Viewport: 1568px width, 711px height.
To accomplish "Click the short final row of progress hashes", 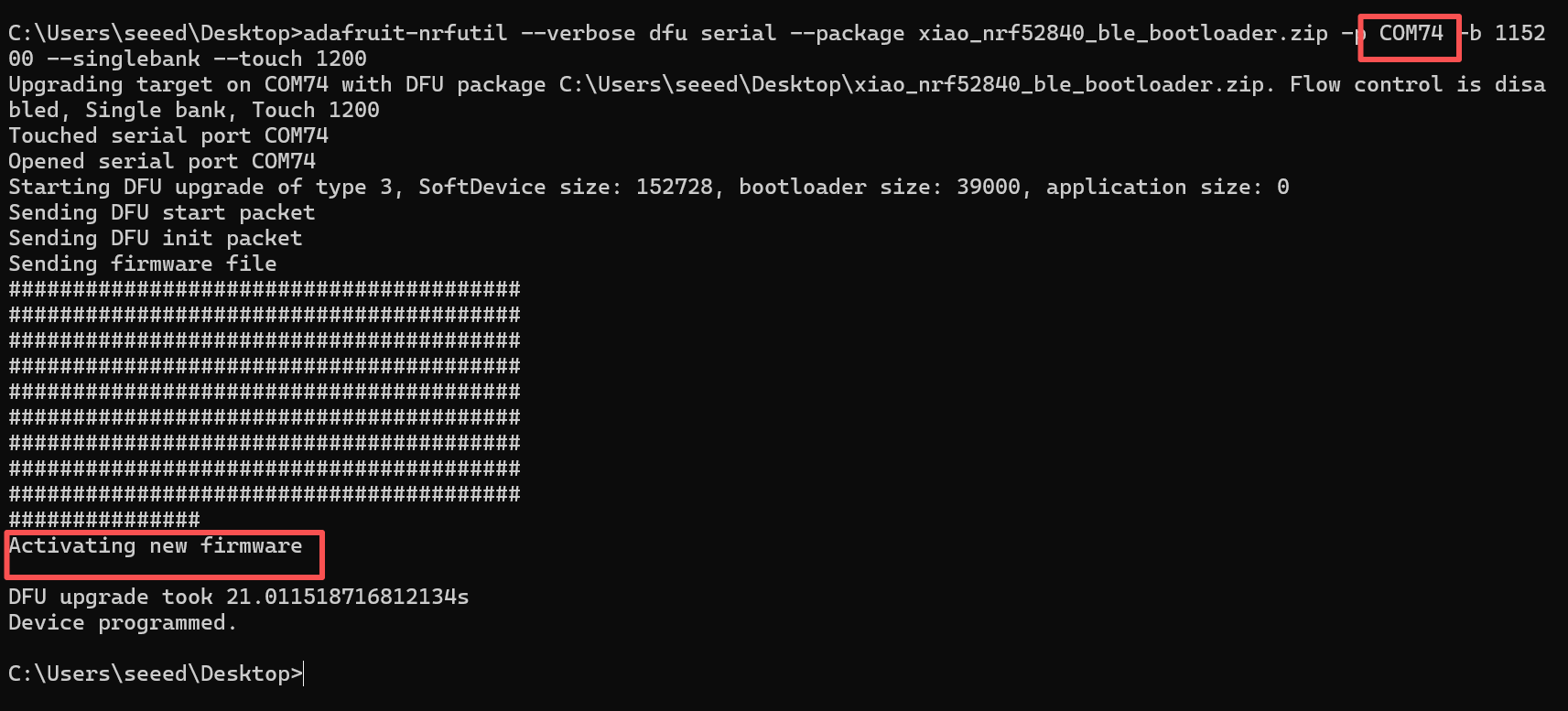I will 103,521.
